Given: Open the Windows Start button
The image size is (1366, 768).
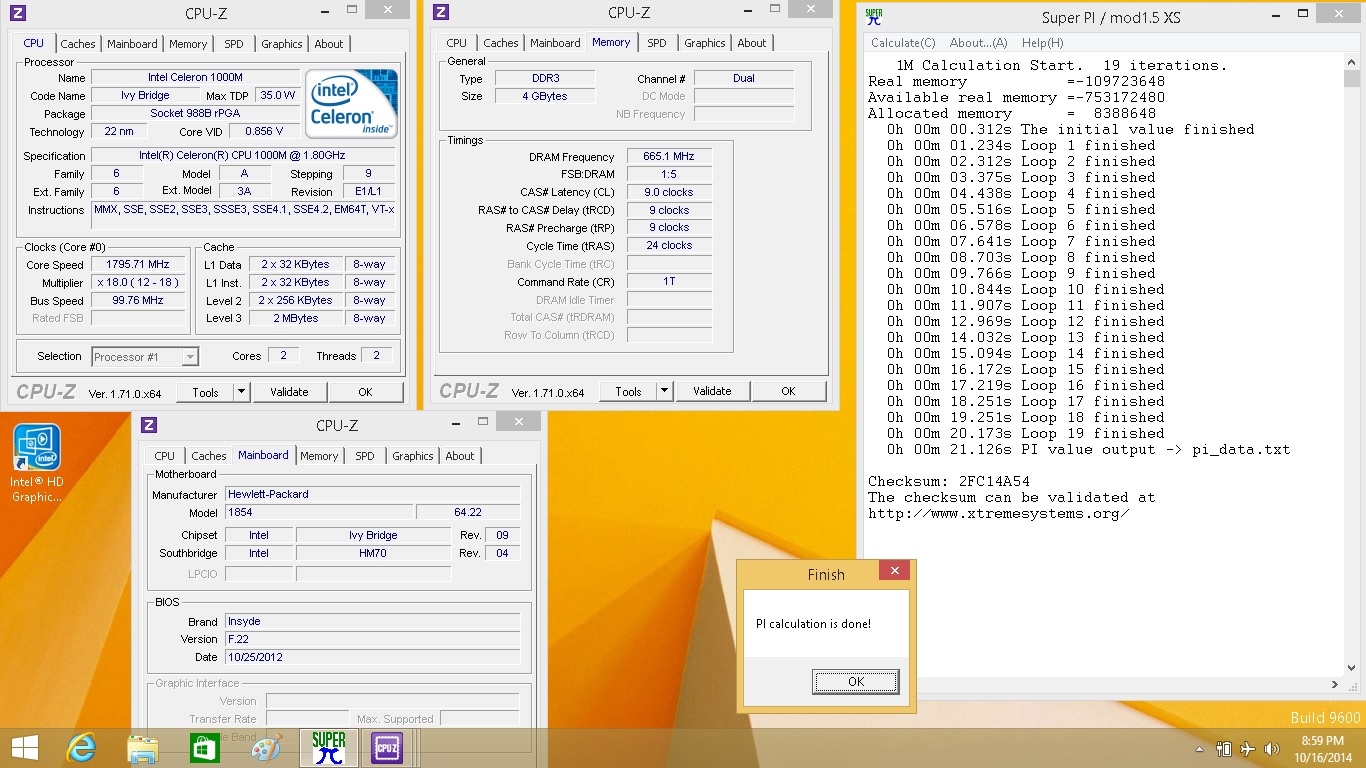Looking at the screenshot, I should [24, 748].
